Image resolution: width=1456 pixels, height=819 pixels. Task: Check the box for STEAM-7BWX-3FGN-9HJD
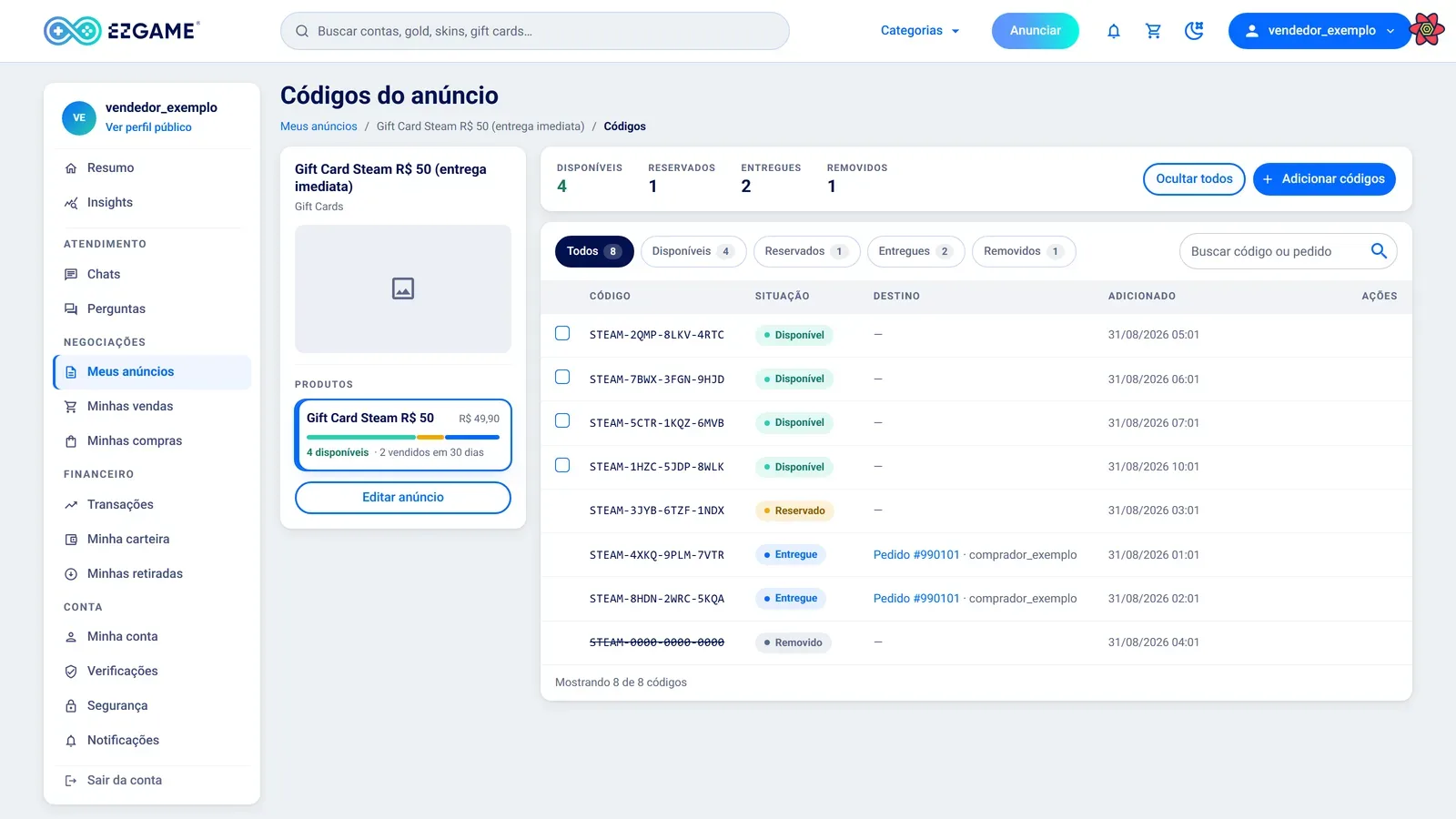pyautogui.click(x=562, y=377)
